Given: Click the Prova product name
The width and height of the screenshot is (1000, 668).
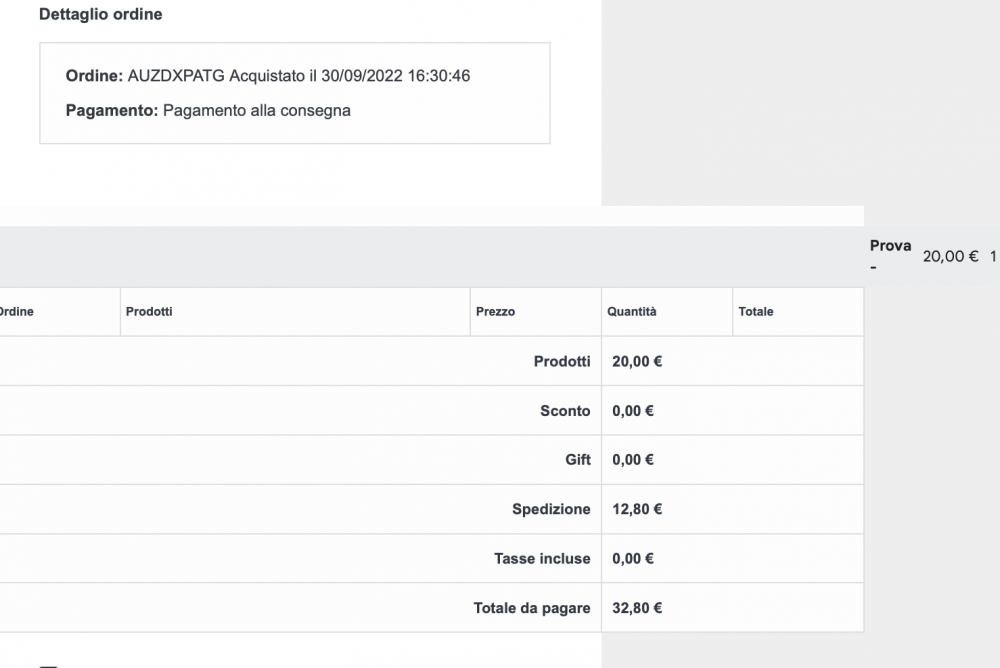Looking at the screenshot, I should (x=890, y=246).
